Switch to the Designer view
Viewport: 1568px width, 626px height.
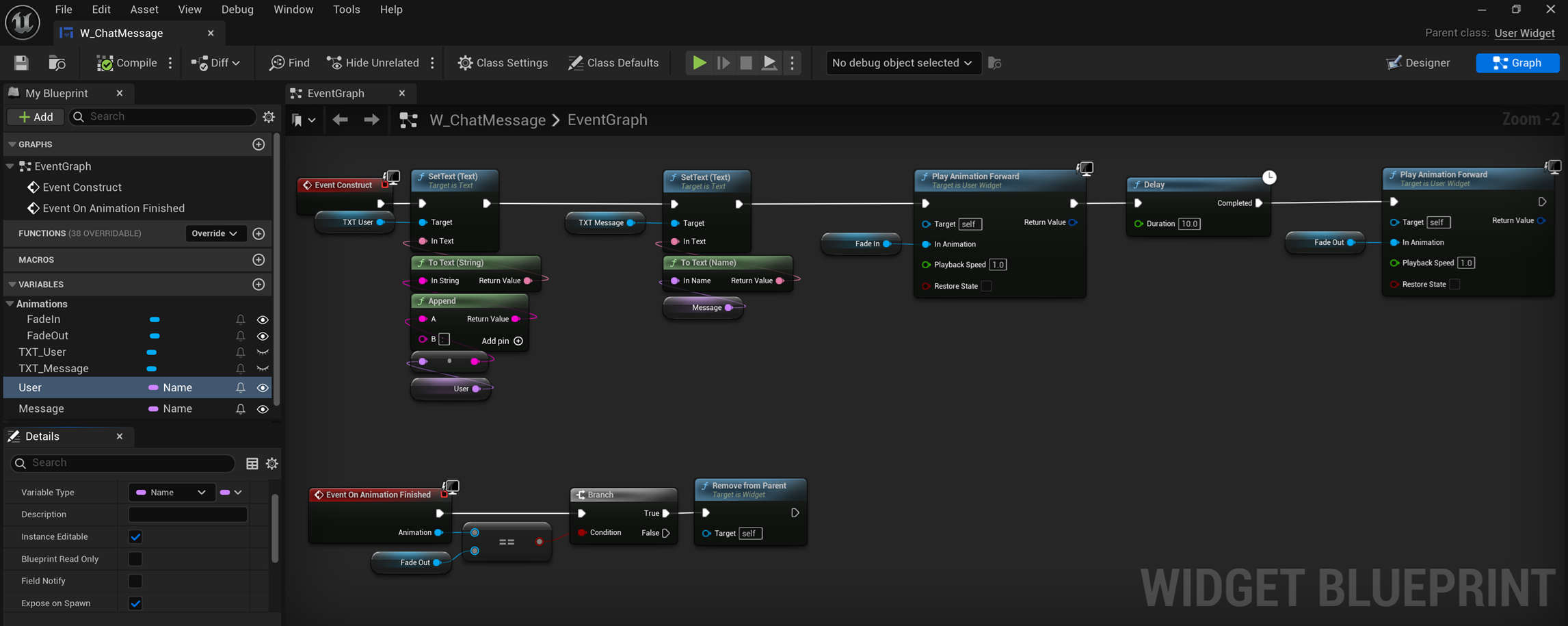pyautogui.click(x=1418, y=62)
